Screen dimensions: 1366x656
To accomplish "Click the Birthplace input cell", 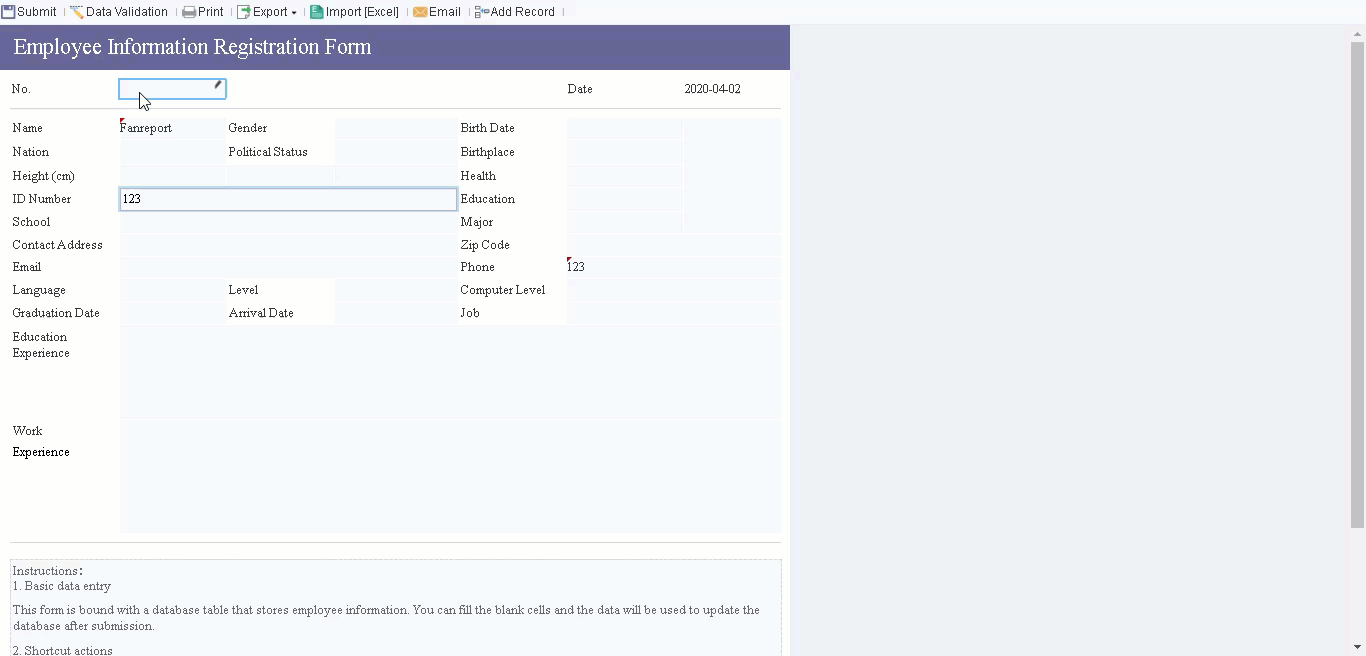I will coord(624,152).
